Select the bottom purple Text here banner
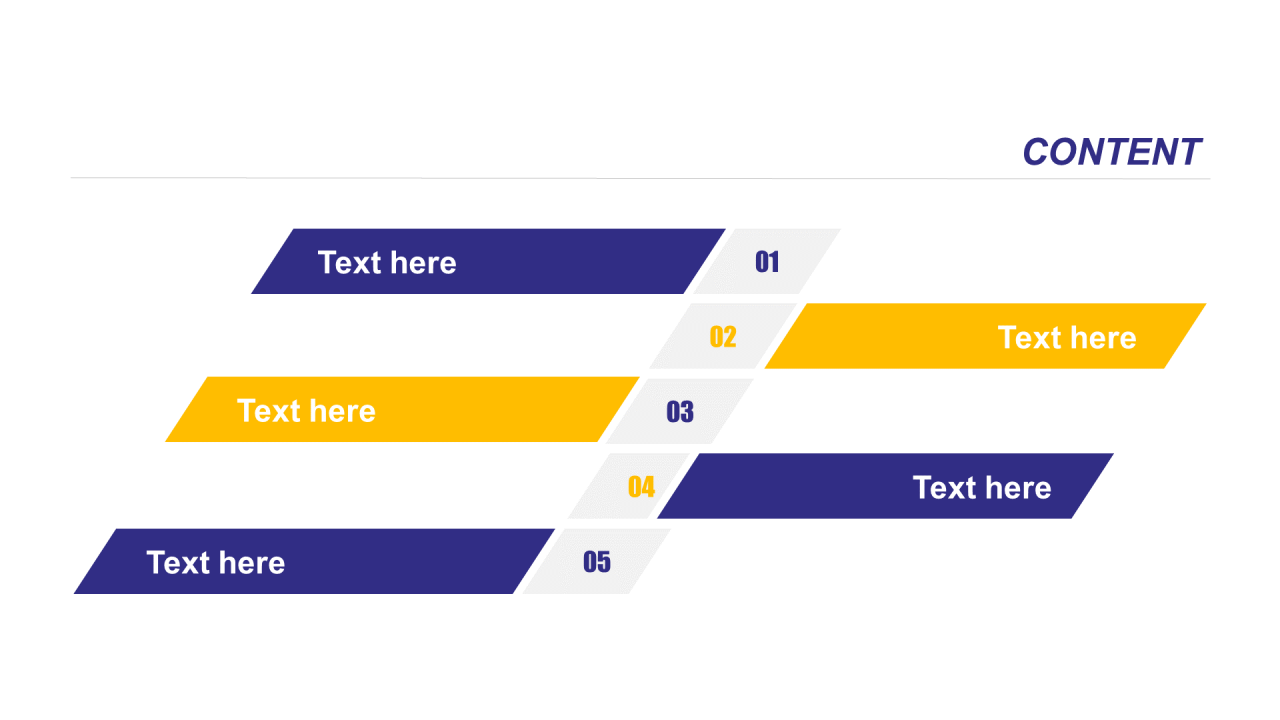 [314, 561]
